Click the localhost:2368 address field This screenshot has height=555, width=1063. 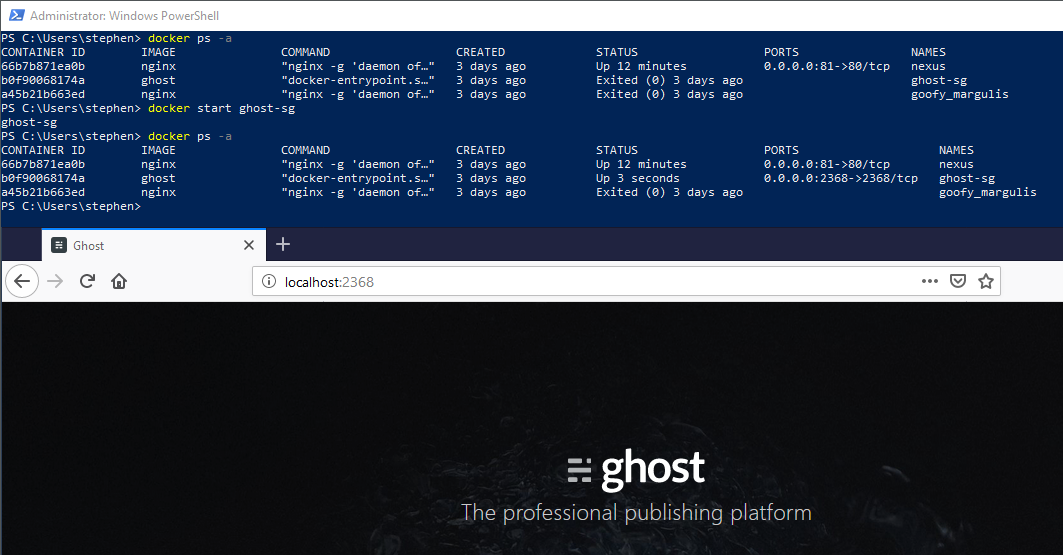pyautogui.click(x=626, y=281)
